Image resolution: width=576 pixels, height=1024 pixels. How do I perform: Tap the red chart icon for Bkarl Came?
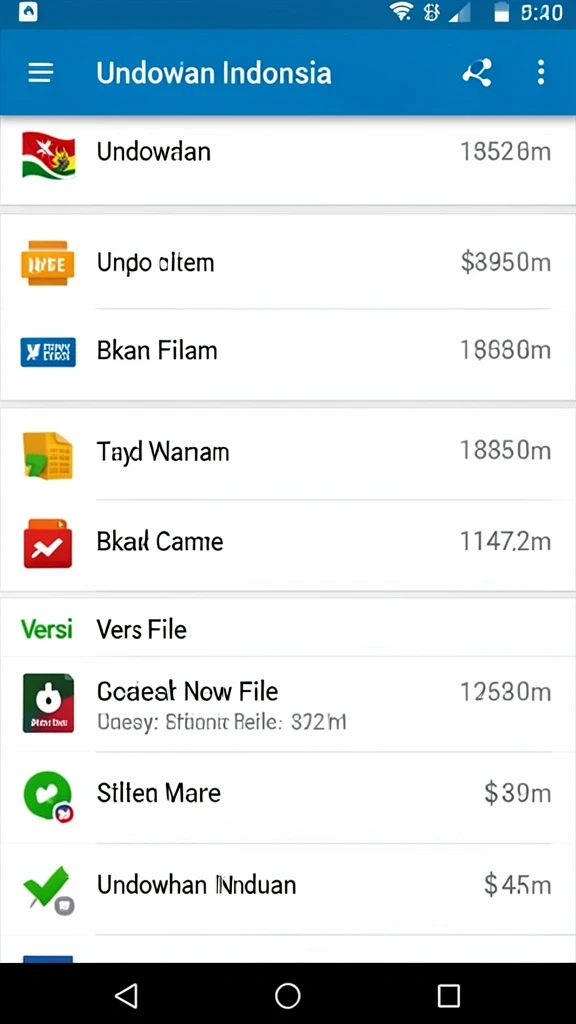point(48,543)
